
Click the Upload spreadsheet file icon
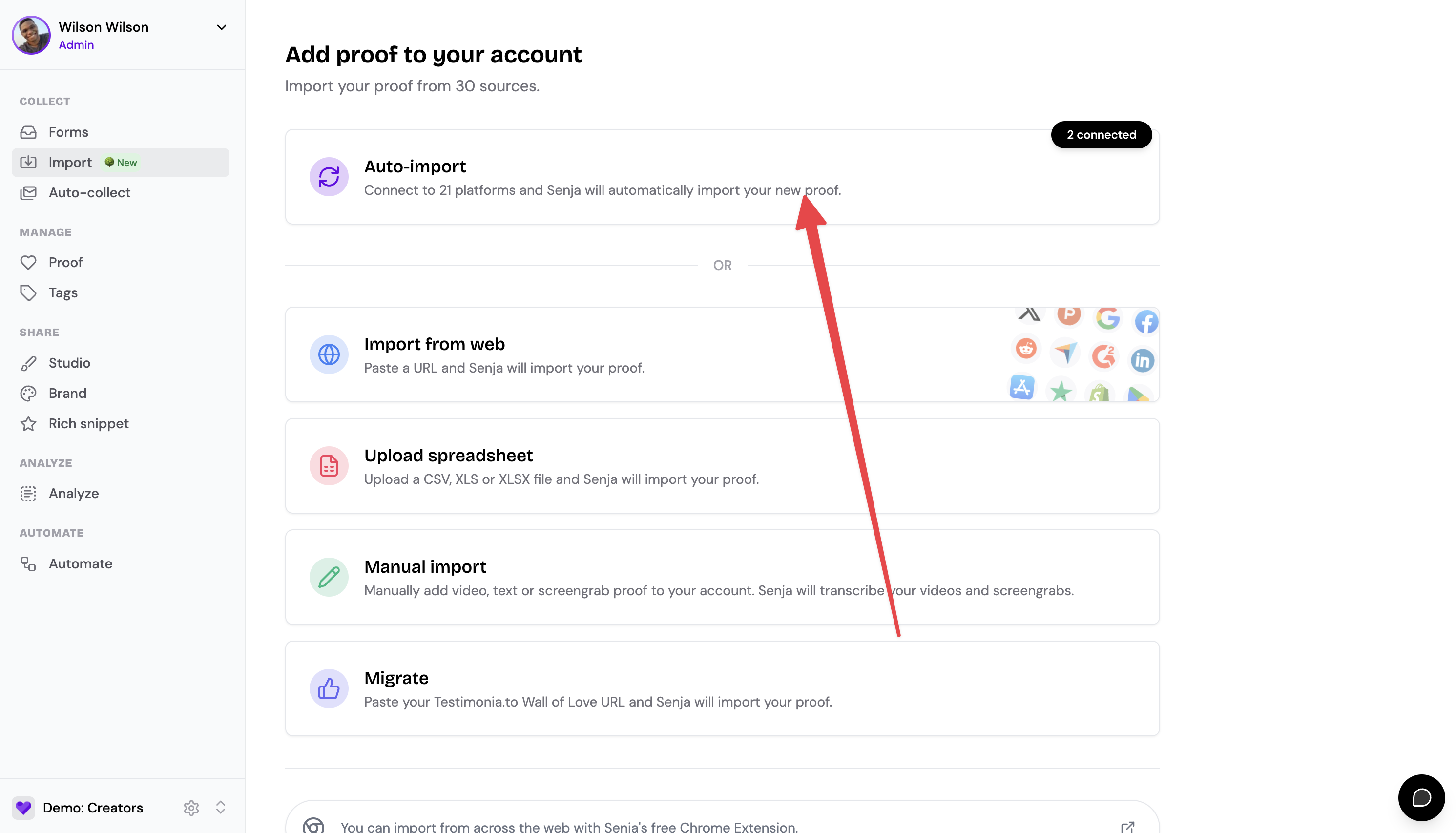329,466
